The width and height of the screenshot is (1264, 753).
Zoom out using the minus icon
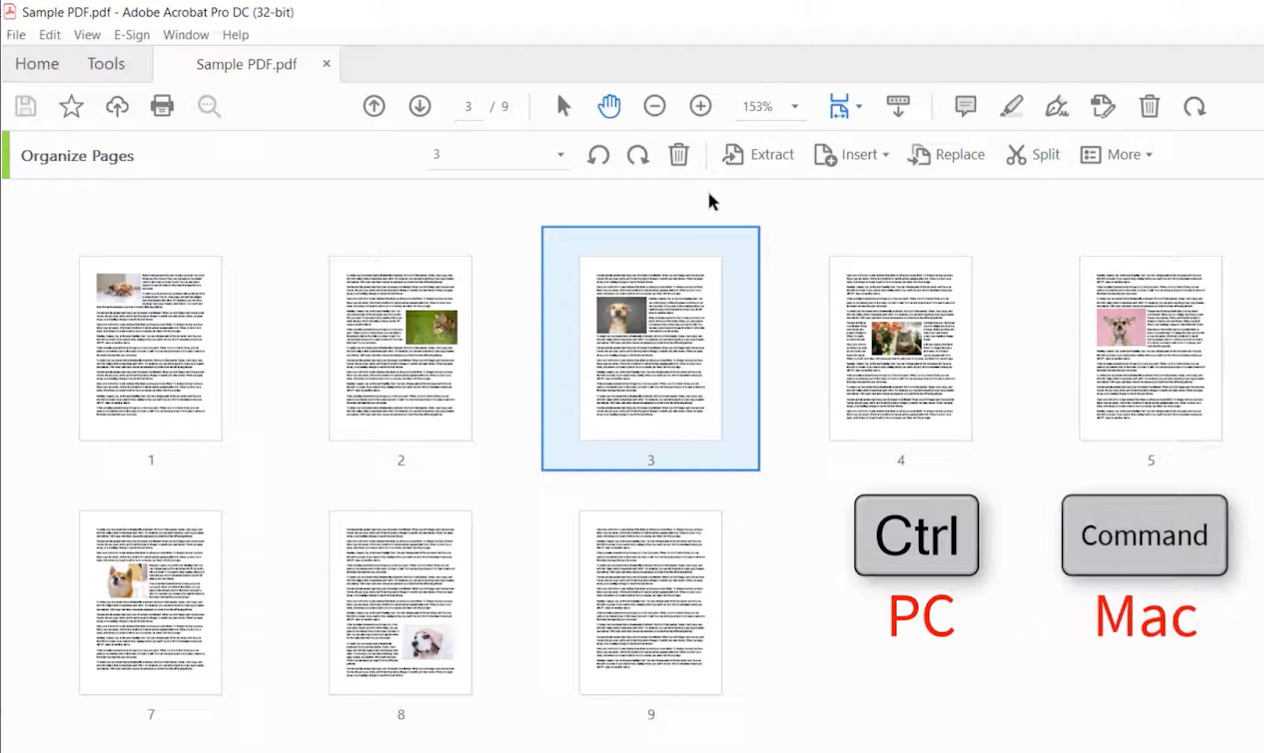(x=654, y=106)
